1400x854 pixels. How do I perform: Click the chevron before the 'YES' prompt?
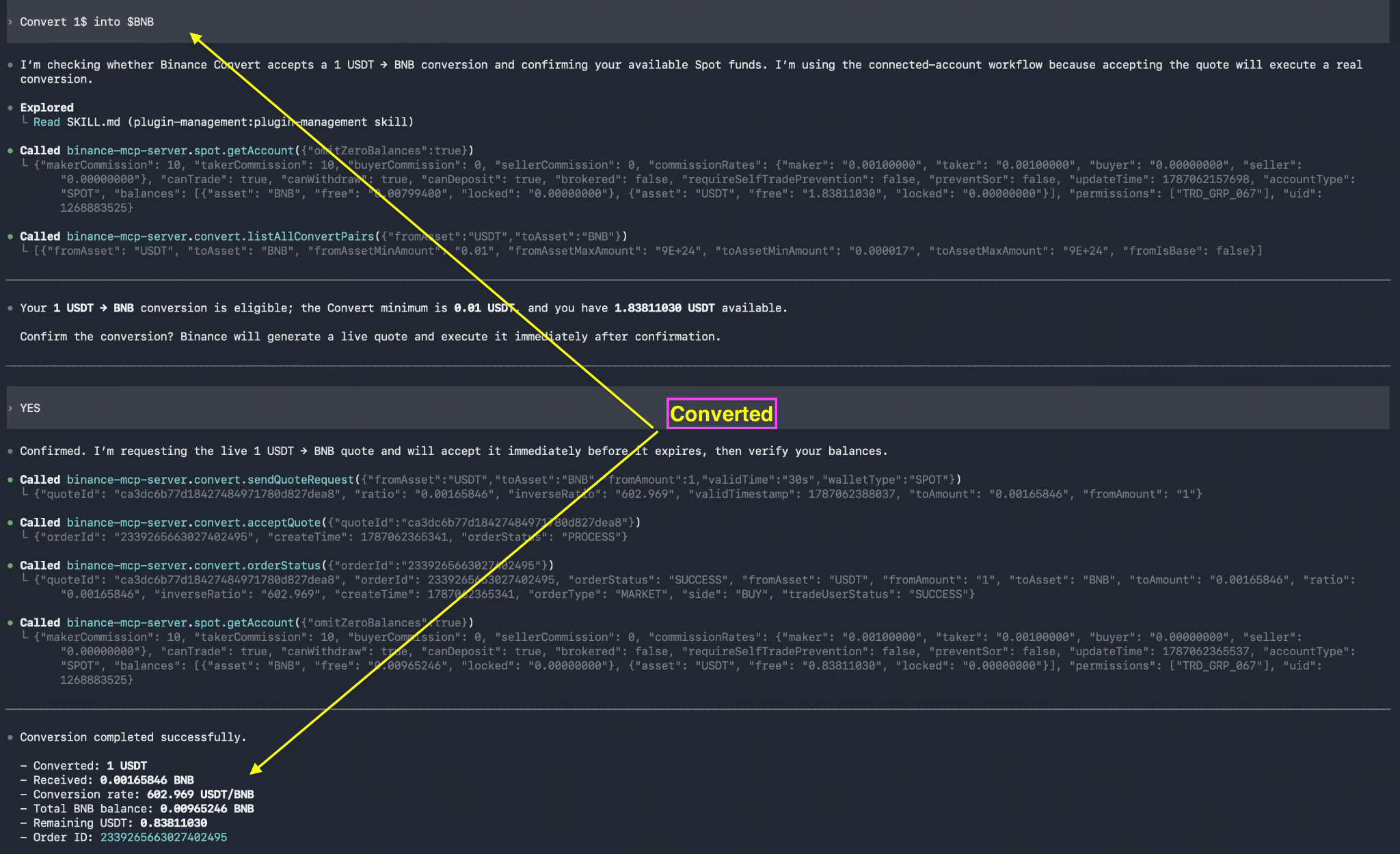(x=10, y=408)
